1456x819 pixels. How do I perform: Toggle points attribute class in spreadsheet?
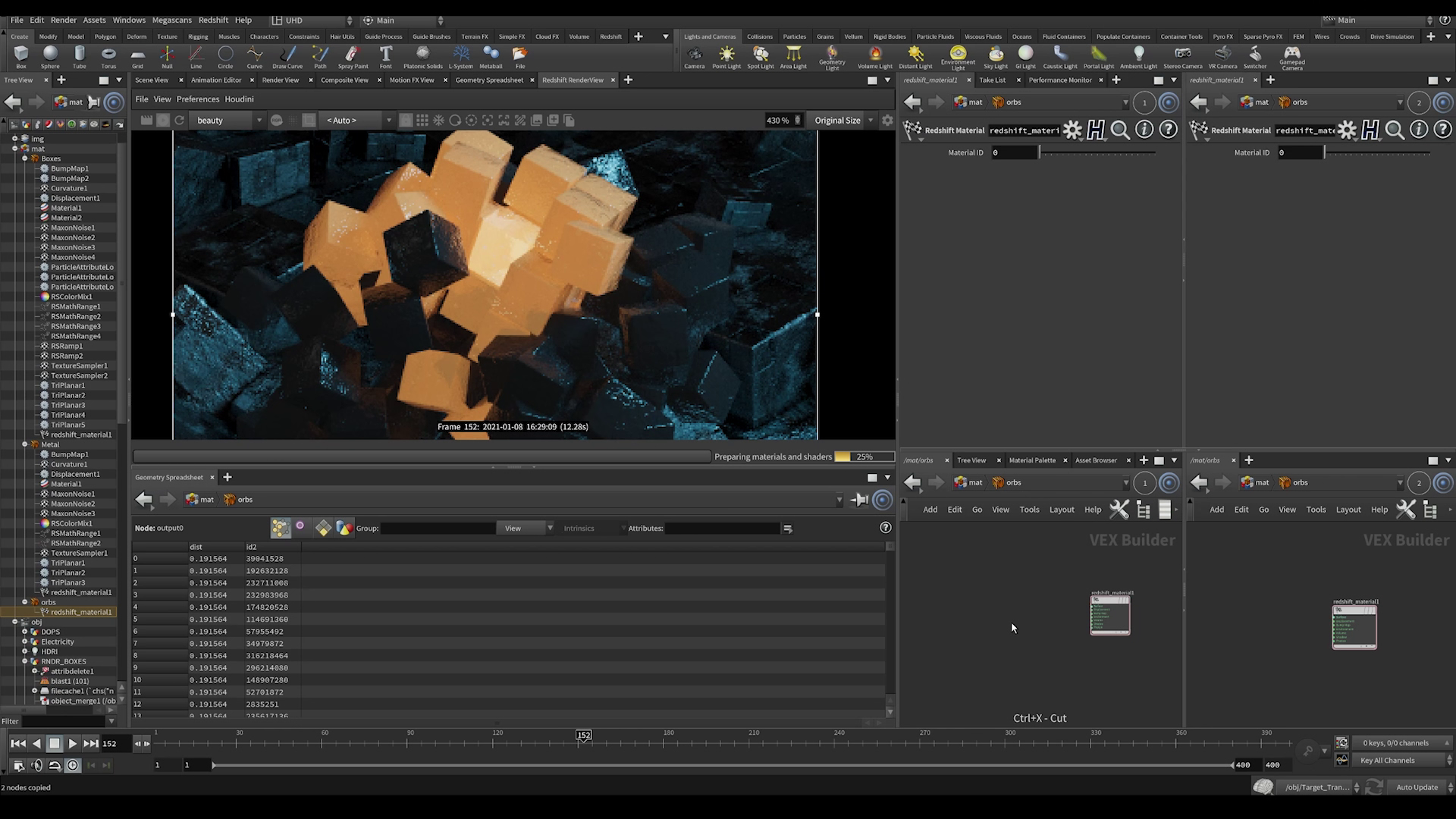tap(281, 528)
